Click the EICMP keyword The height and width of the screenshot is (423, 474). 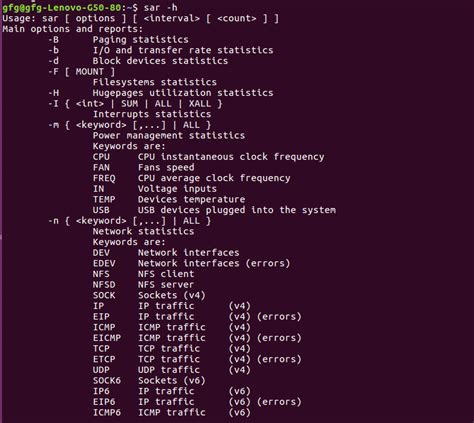tap(107, 338)
